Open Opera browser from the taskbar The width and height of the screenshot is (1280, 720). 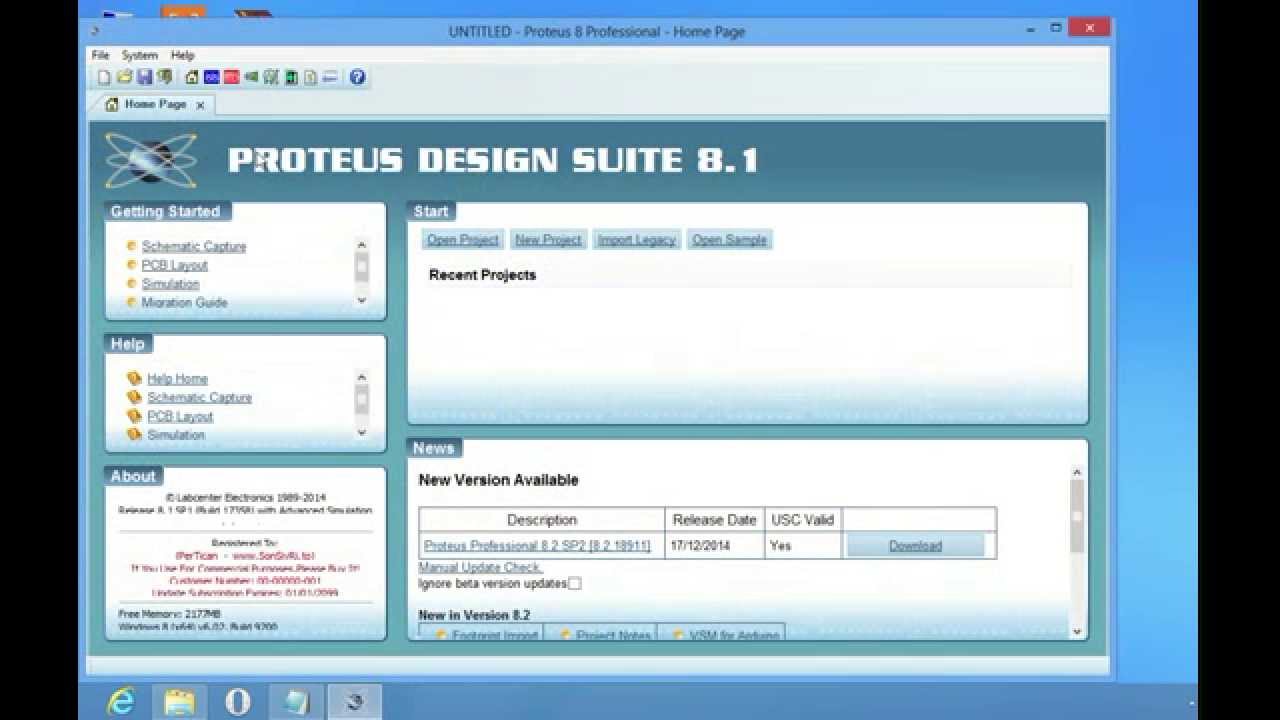[238, 702]
